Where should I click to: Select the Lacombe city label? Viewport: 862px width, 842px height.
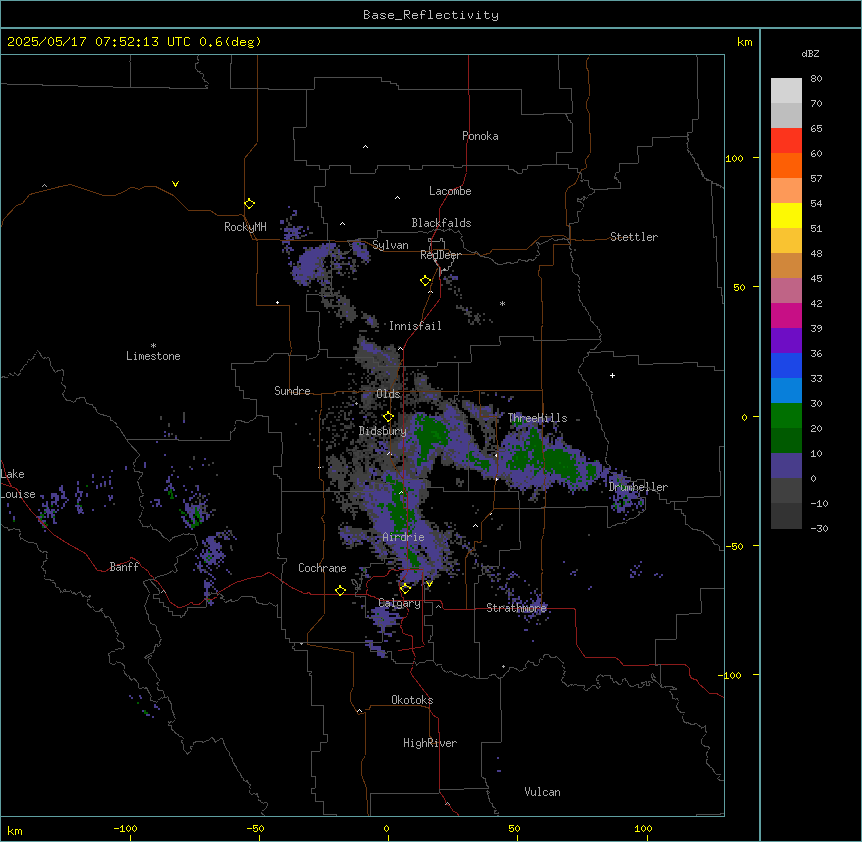click(x=450, y=191)
